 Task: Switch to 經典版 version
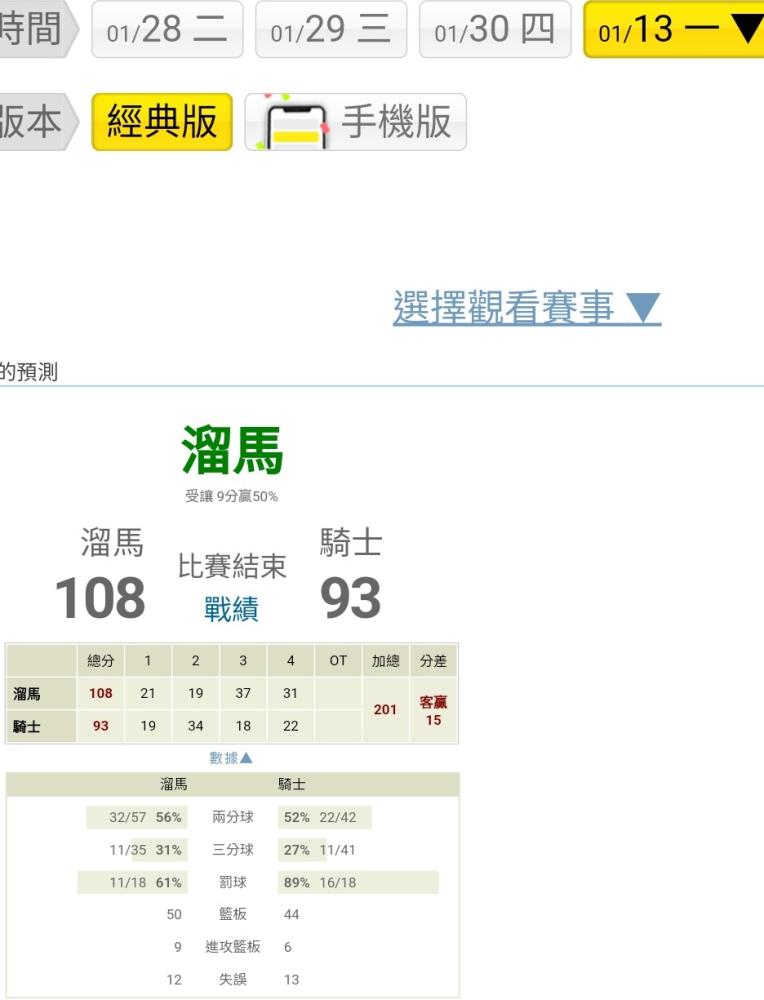pyautogui.click(x=162, y=122)
